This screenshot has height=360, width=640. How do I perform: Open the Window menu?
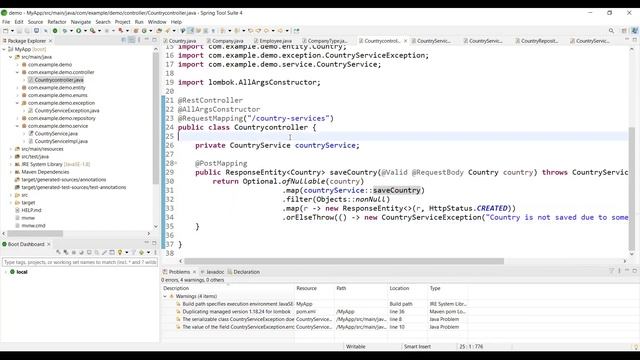click(x=157, y=22)
